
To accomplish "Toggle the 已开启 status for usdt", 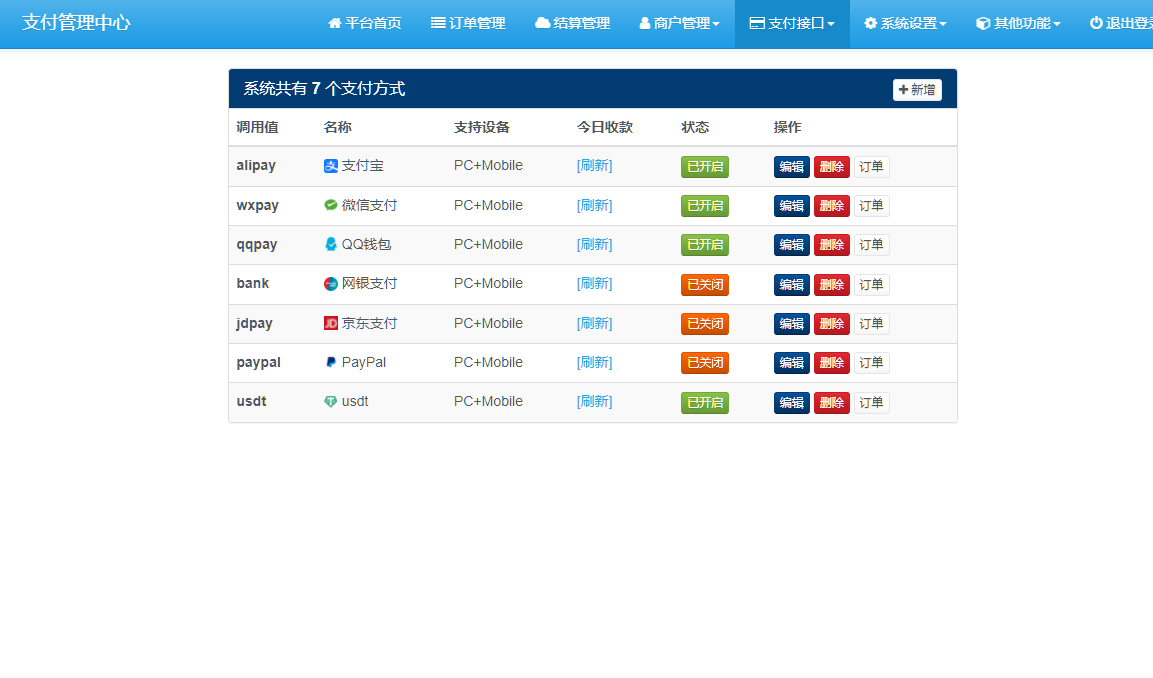I will (704, 402).
